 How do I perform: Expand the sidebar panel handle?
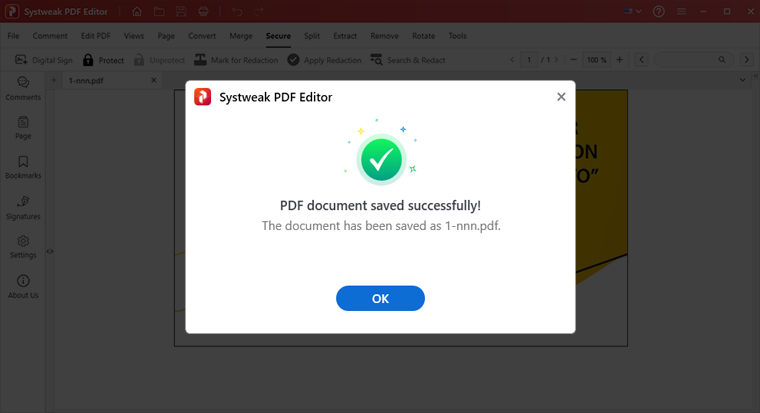point(50,251)
